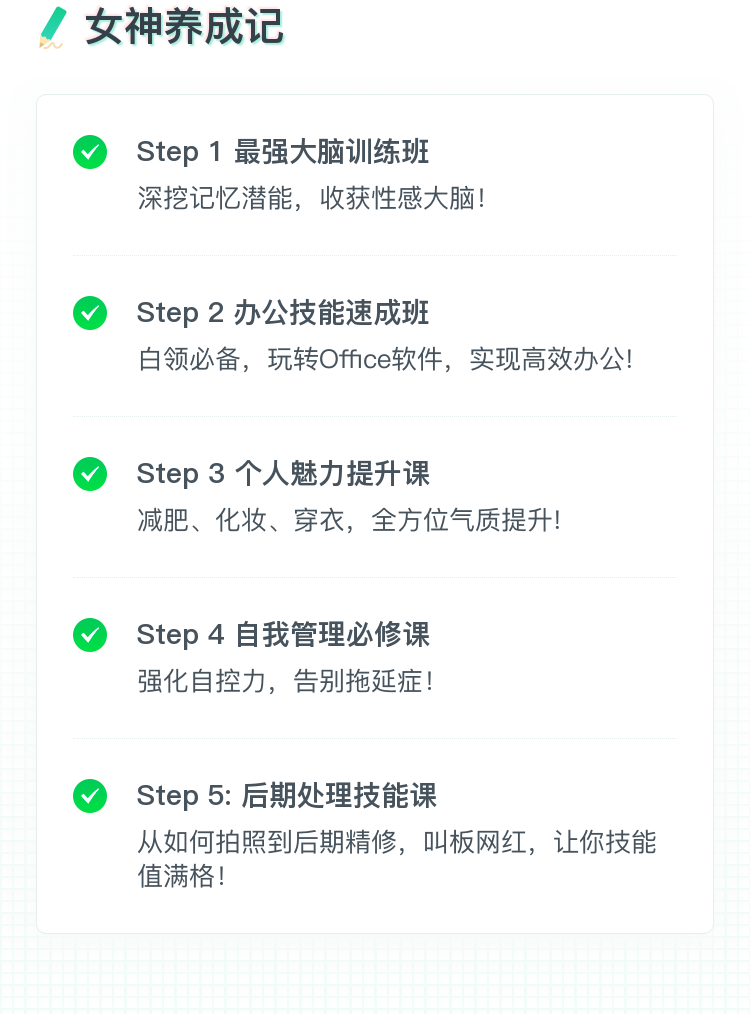This screenshot has width=750, height=1014.
Task: Open Step 5 后期处理技能课 title
Action: pos(286,796)
